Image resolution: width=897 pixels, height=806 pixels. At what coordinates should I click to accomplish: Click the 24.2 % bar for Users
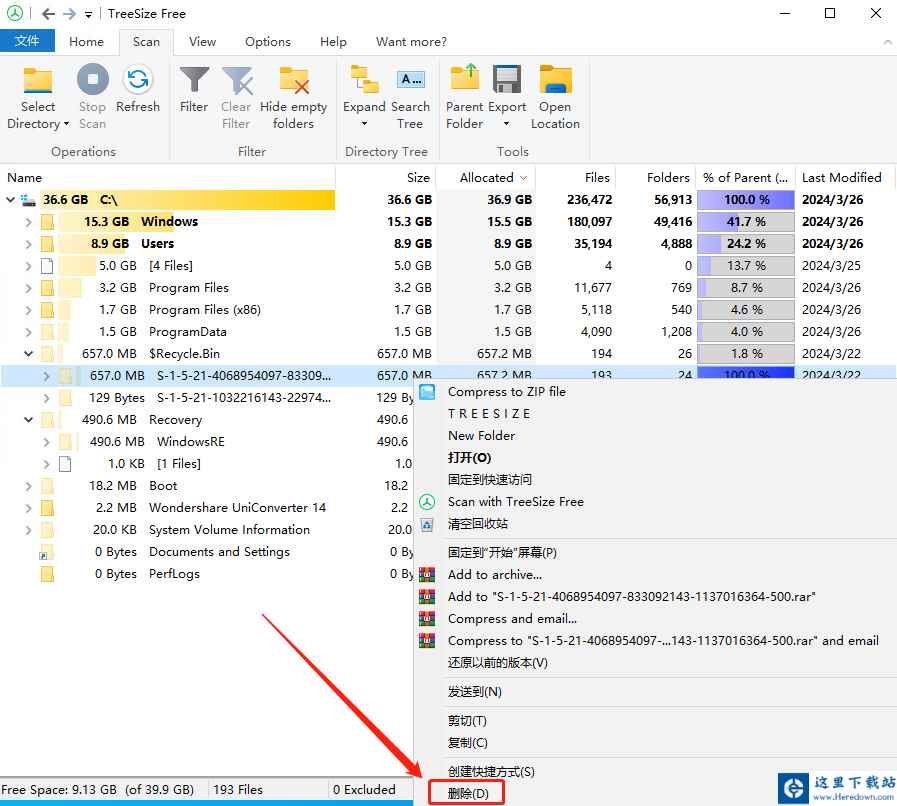746,244
